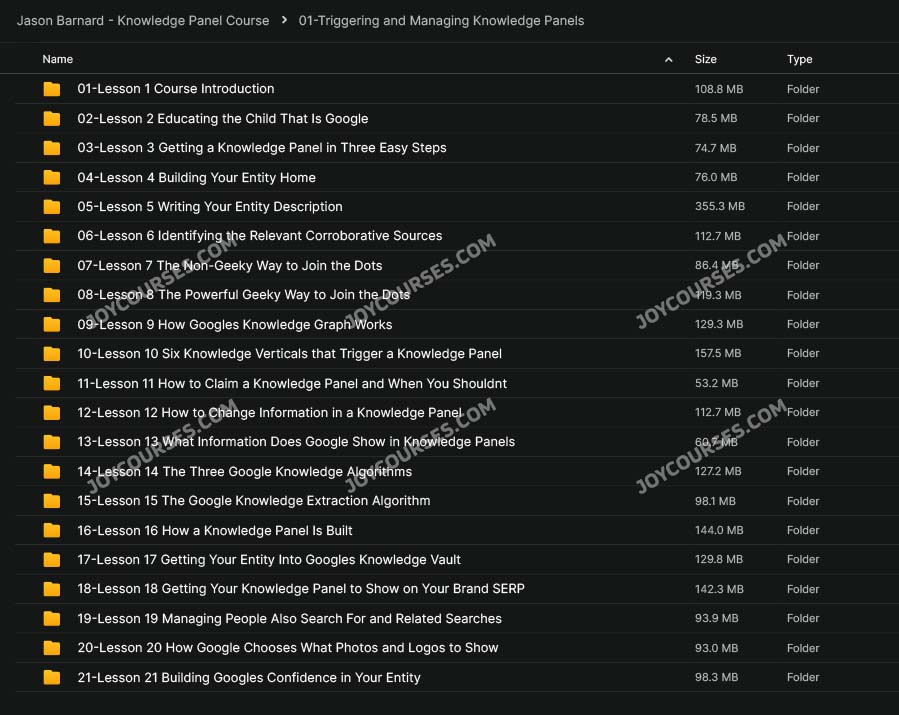
Task: Select 17-Lesson 17 Getting Your Entity Into Knowledge Vault
Action: pyautogui.click(x=269, y=560)
